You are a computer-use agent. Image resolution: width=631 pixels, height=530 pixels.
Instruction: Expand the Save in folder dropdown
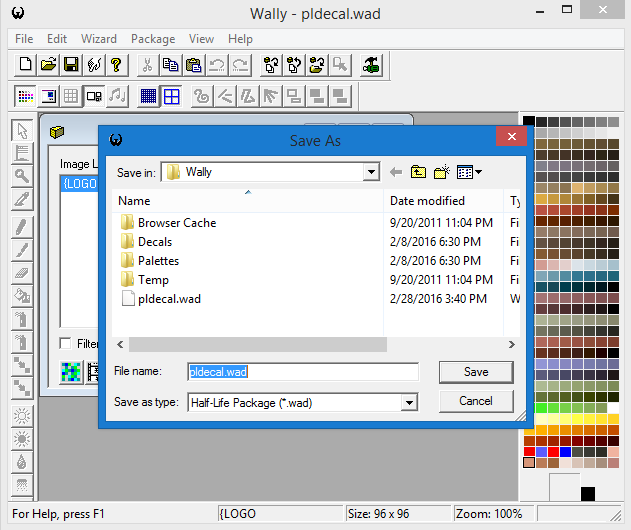point(371,172)
